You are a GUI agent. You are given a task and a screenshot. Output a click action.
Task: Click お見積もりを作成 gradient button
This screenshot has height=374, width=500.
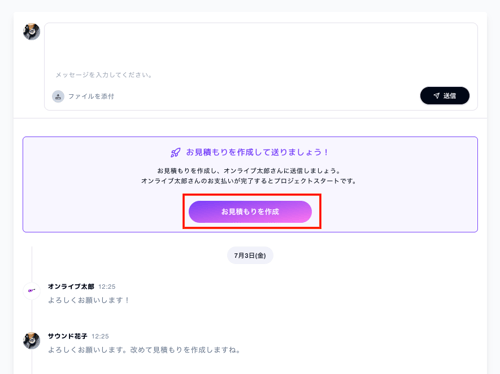point(250,212)
